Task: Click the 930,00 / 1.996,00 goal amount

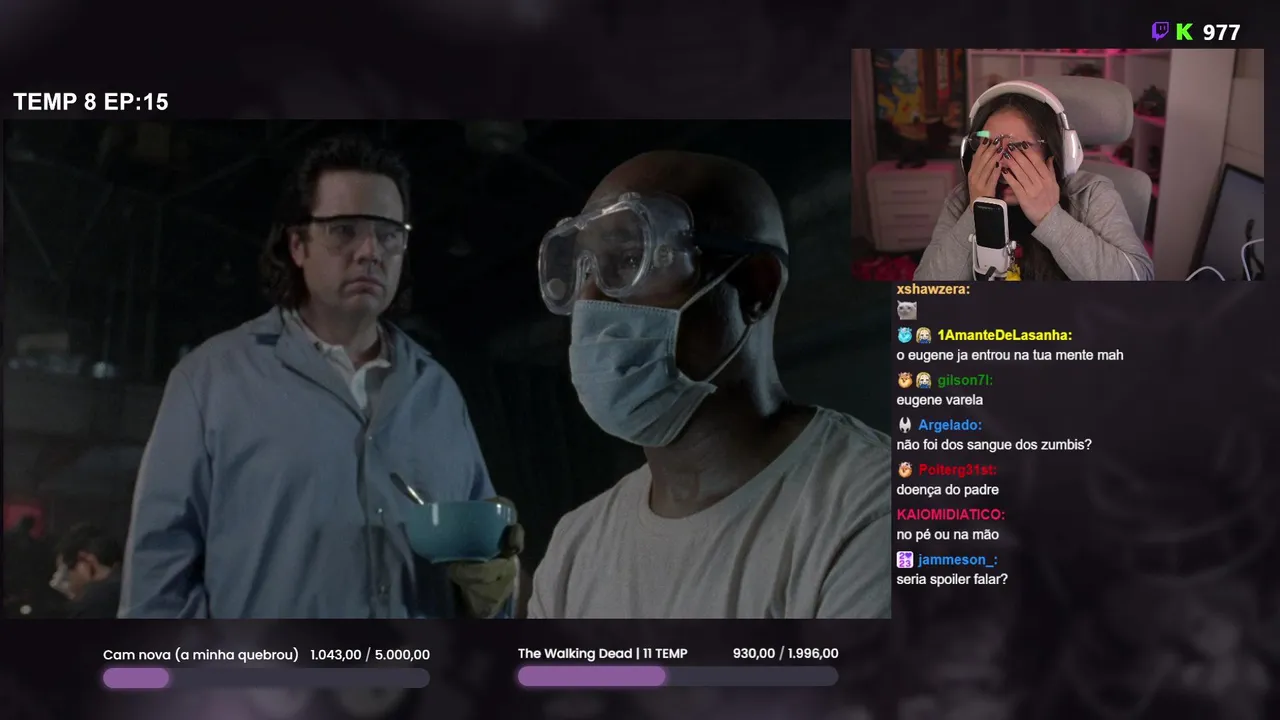Action: pos(786,654)
